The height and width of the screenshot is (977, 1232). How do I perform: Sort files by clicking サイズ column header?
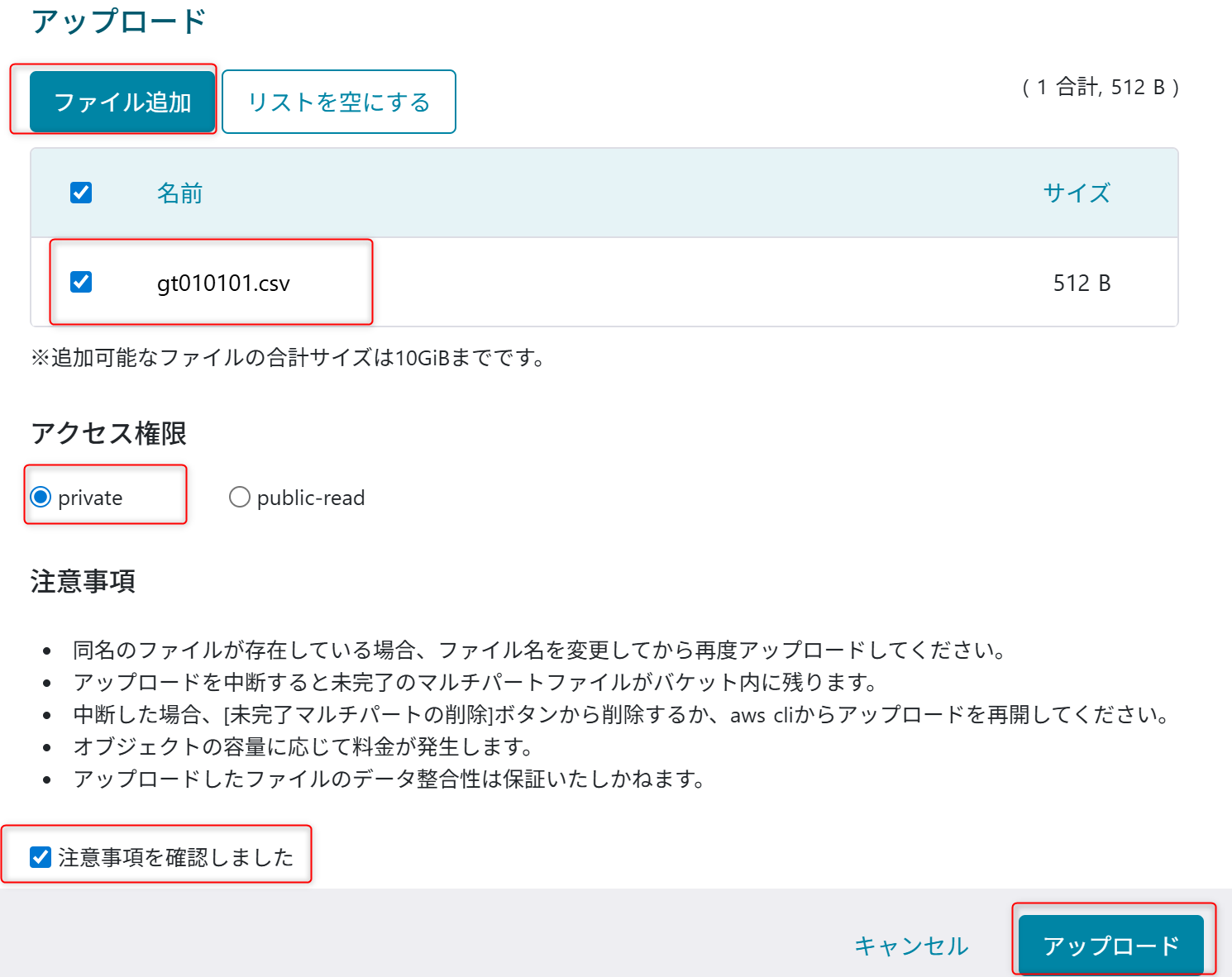pyautogui.click(x=1077, y=193)
